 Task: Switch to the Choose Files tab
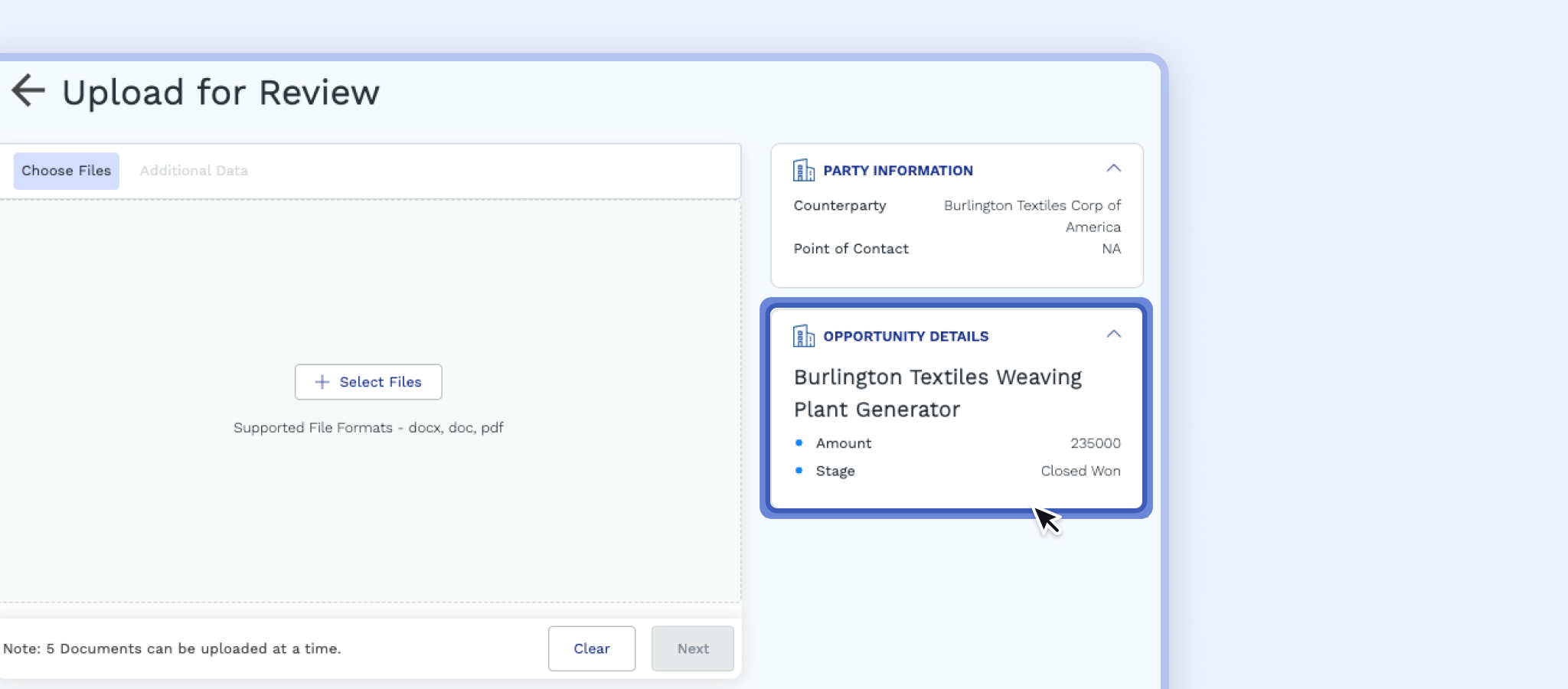[67, 171]
